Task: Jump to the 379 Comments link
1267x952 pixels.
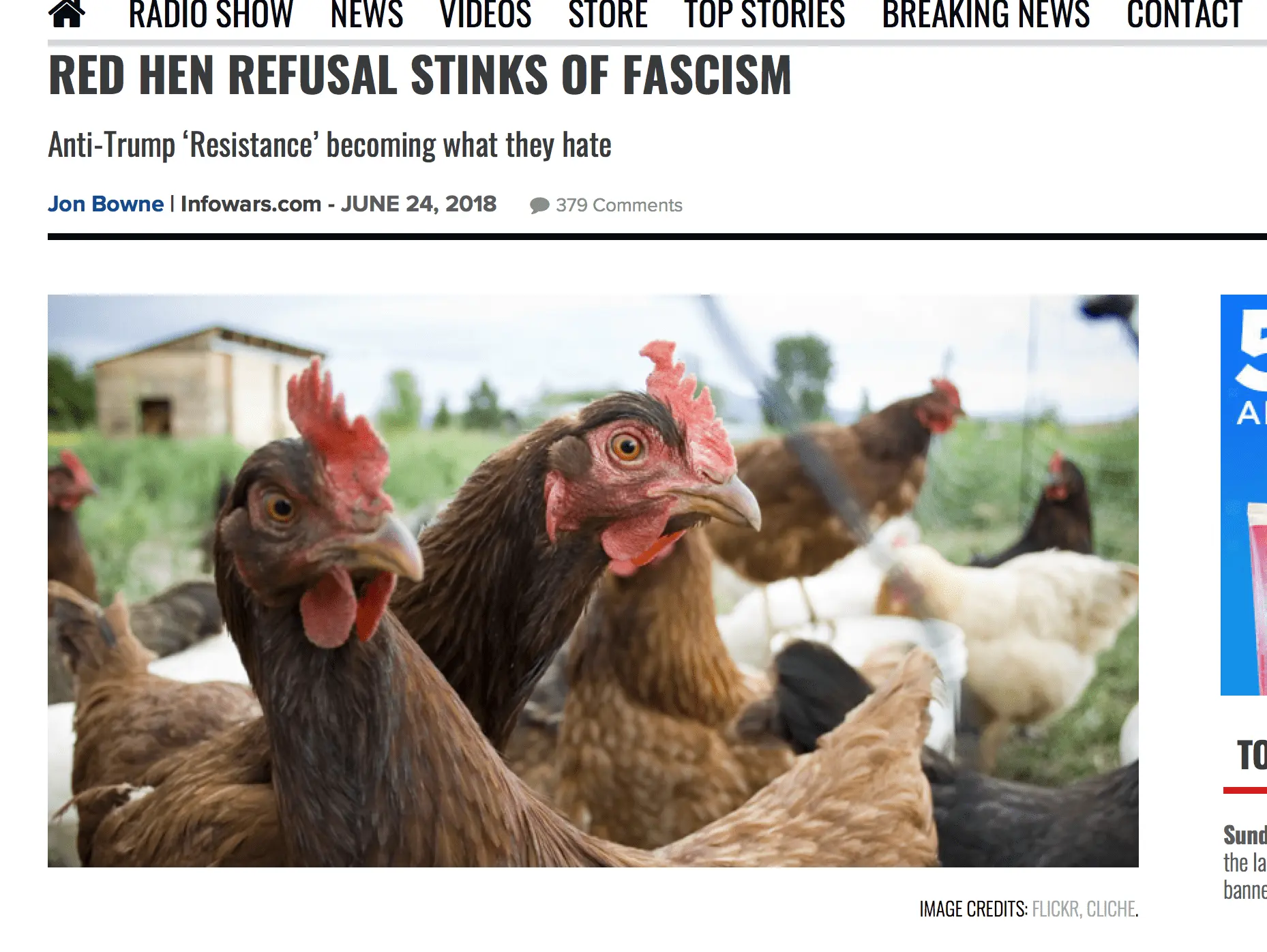Action: point(618,205)
